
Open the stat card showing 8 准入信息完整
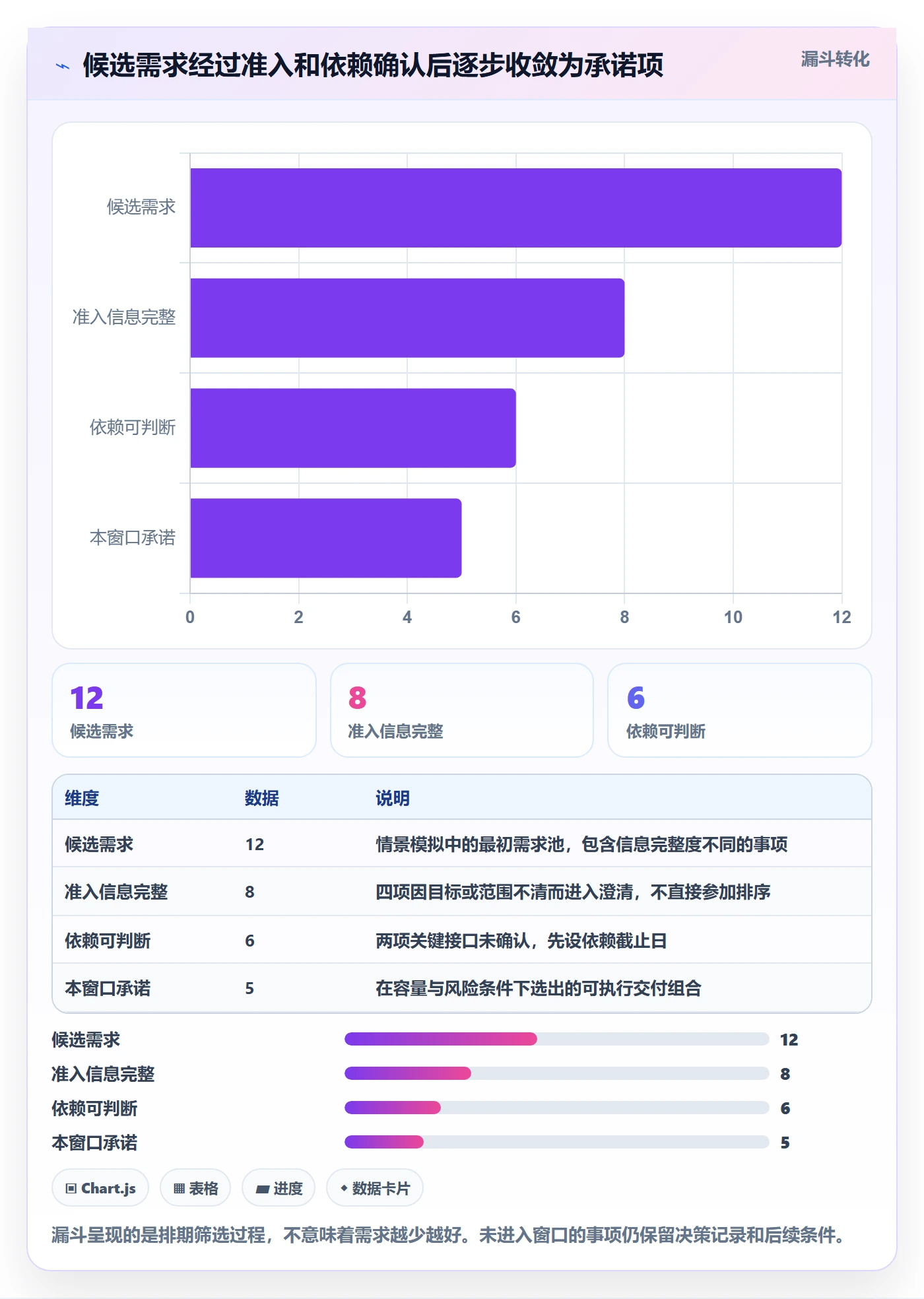click(462, 710)
